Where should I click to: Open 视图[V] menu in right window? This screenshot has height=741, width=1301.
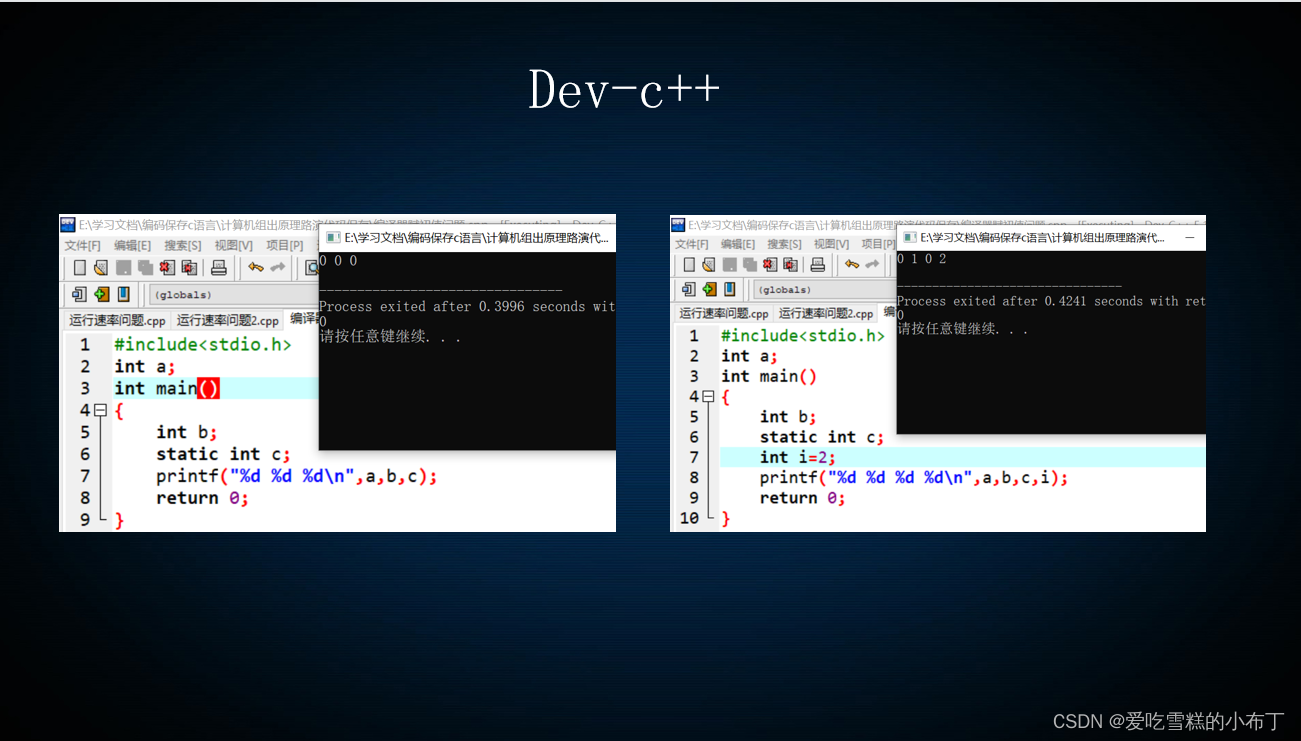(x=831, y=244)
